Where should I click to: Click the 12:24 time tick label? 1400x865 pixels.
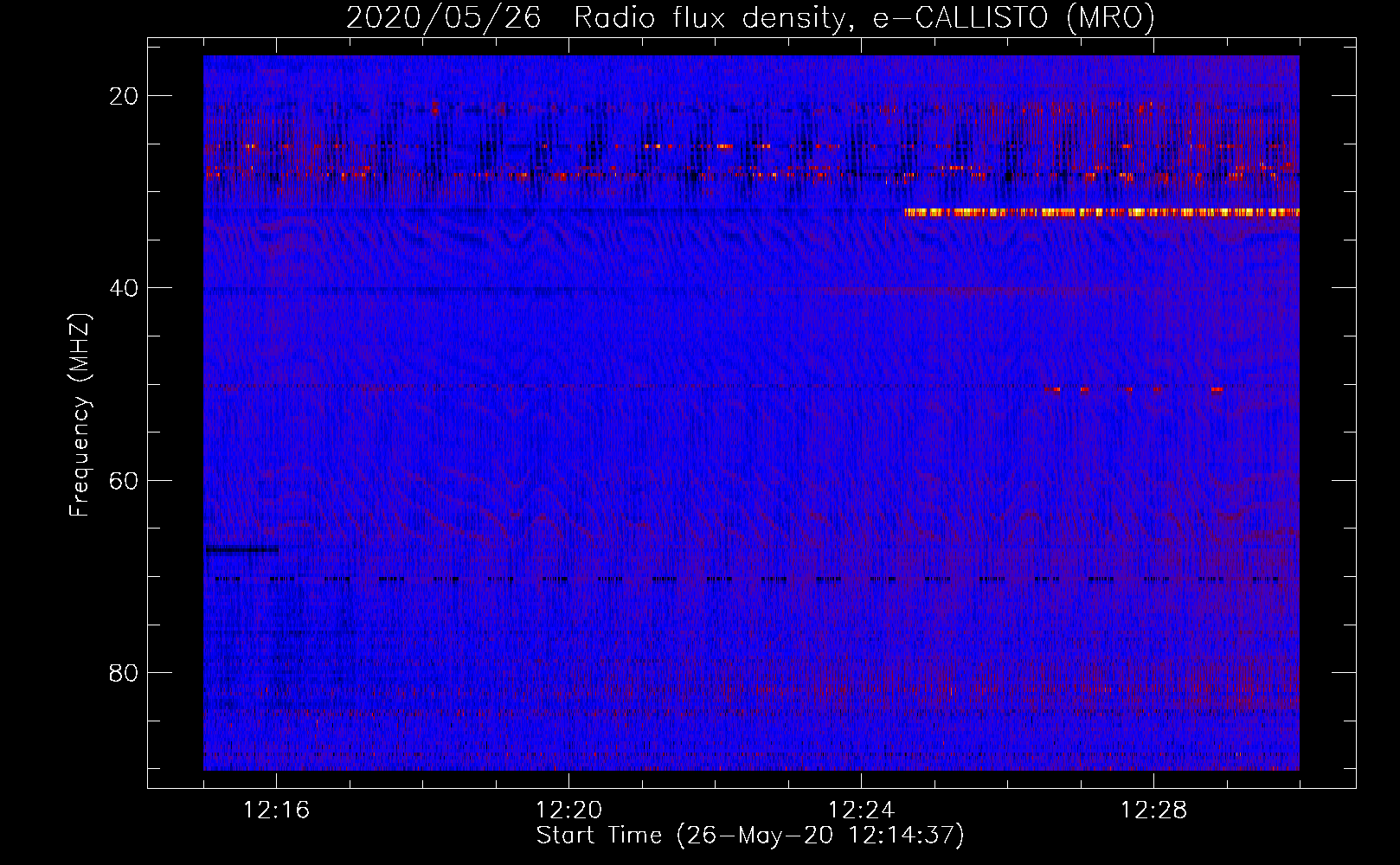[861, 811]
